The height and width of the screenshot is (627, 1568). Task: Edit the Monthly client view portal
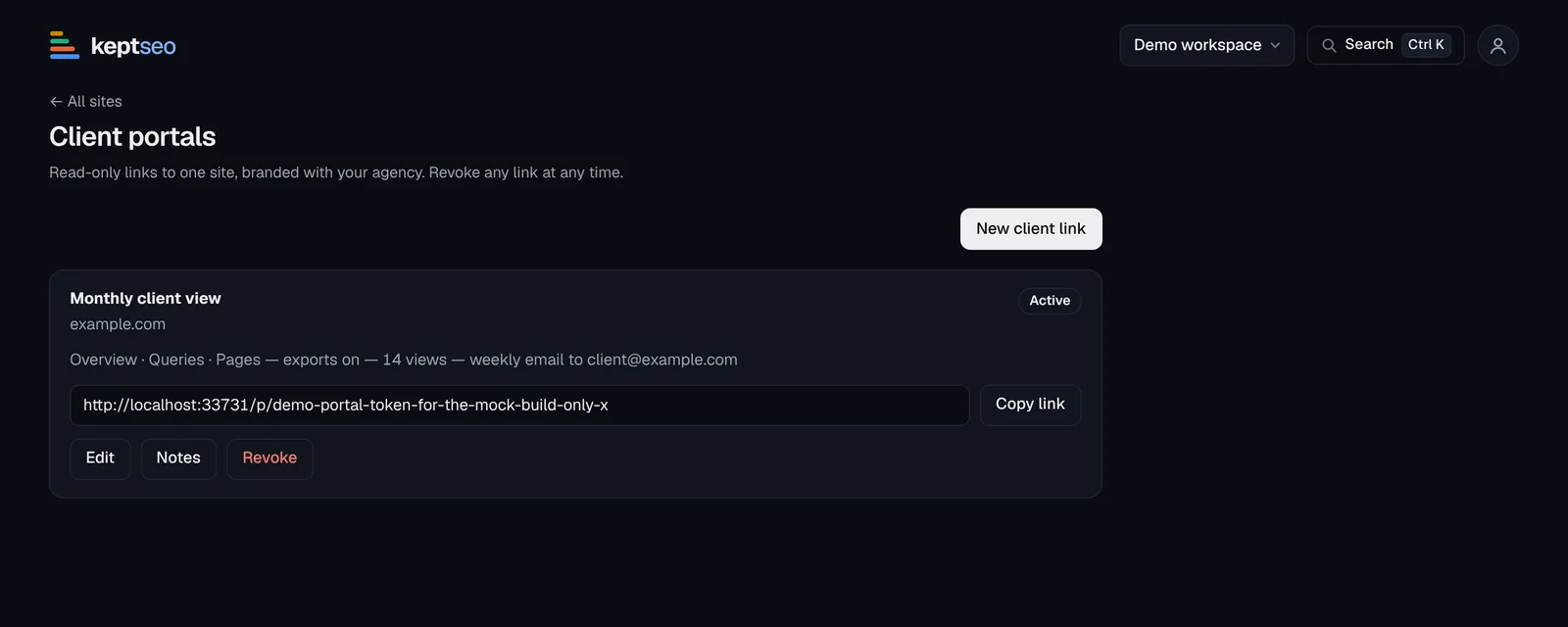[x=100, y=458]
